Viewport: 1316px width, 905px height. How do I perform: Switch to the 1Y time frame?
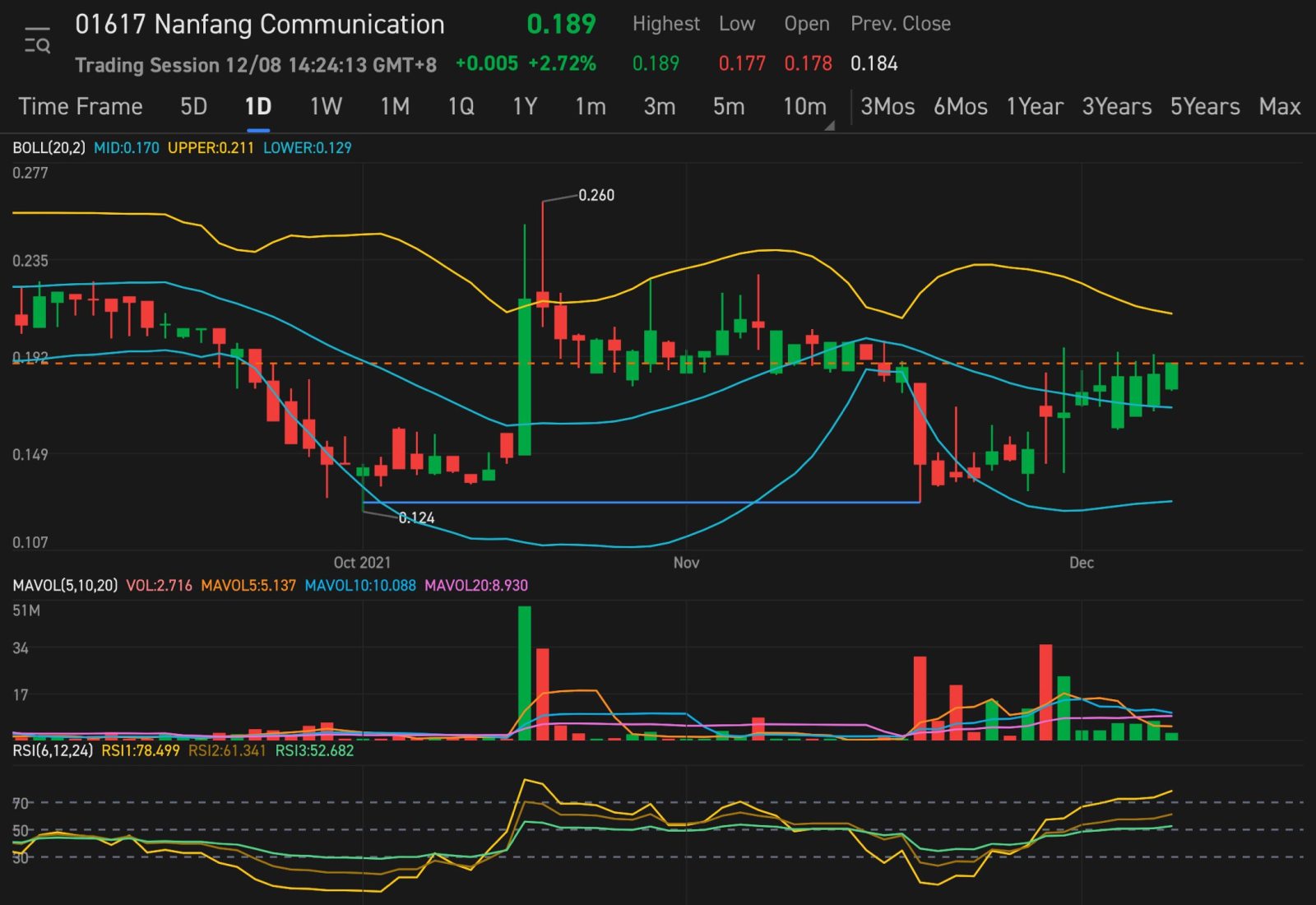coord(525,107)
